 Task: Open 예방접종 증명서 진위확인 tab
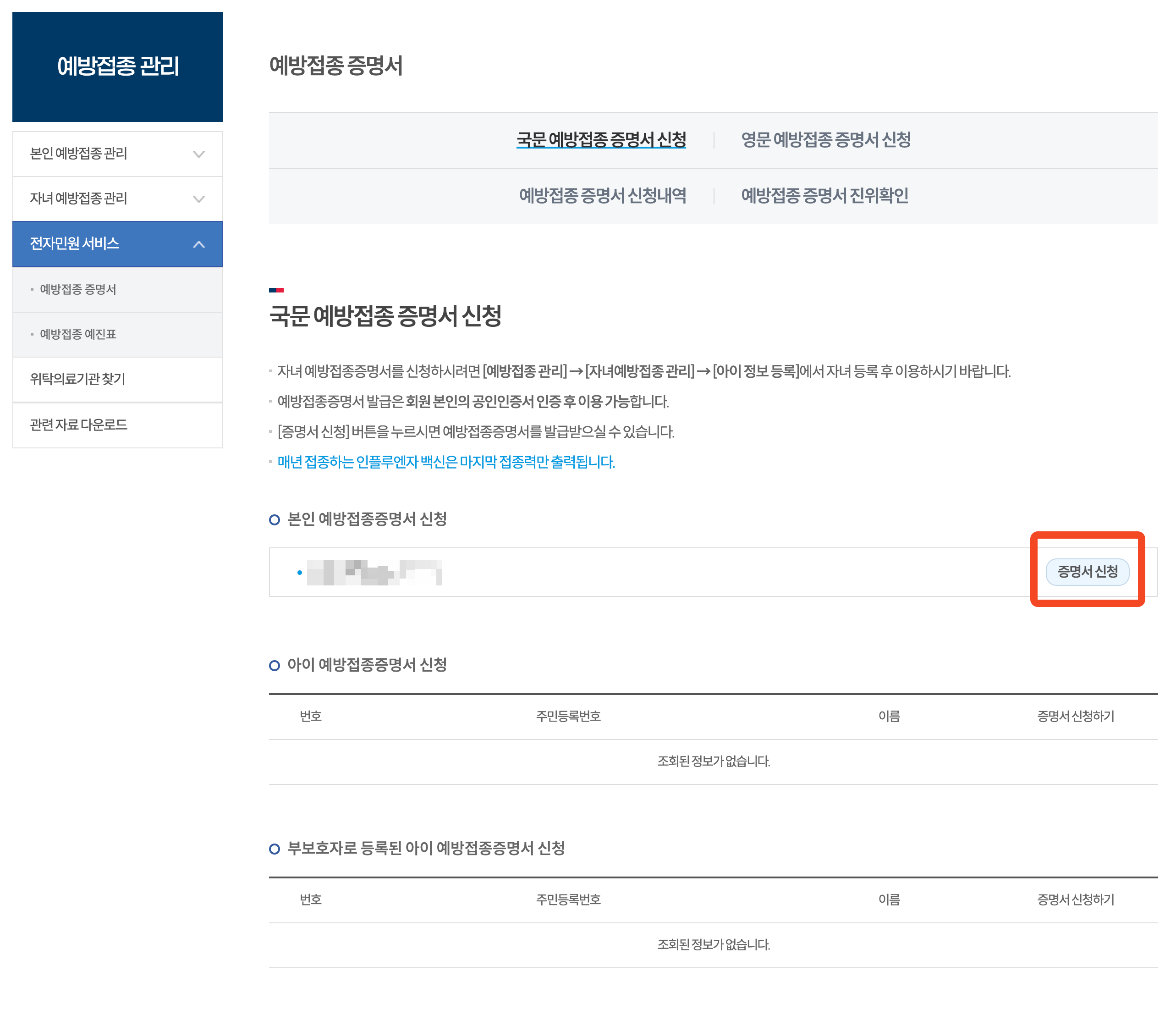click(824, 196)
